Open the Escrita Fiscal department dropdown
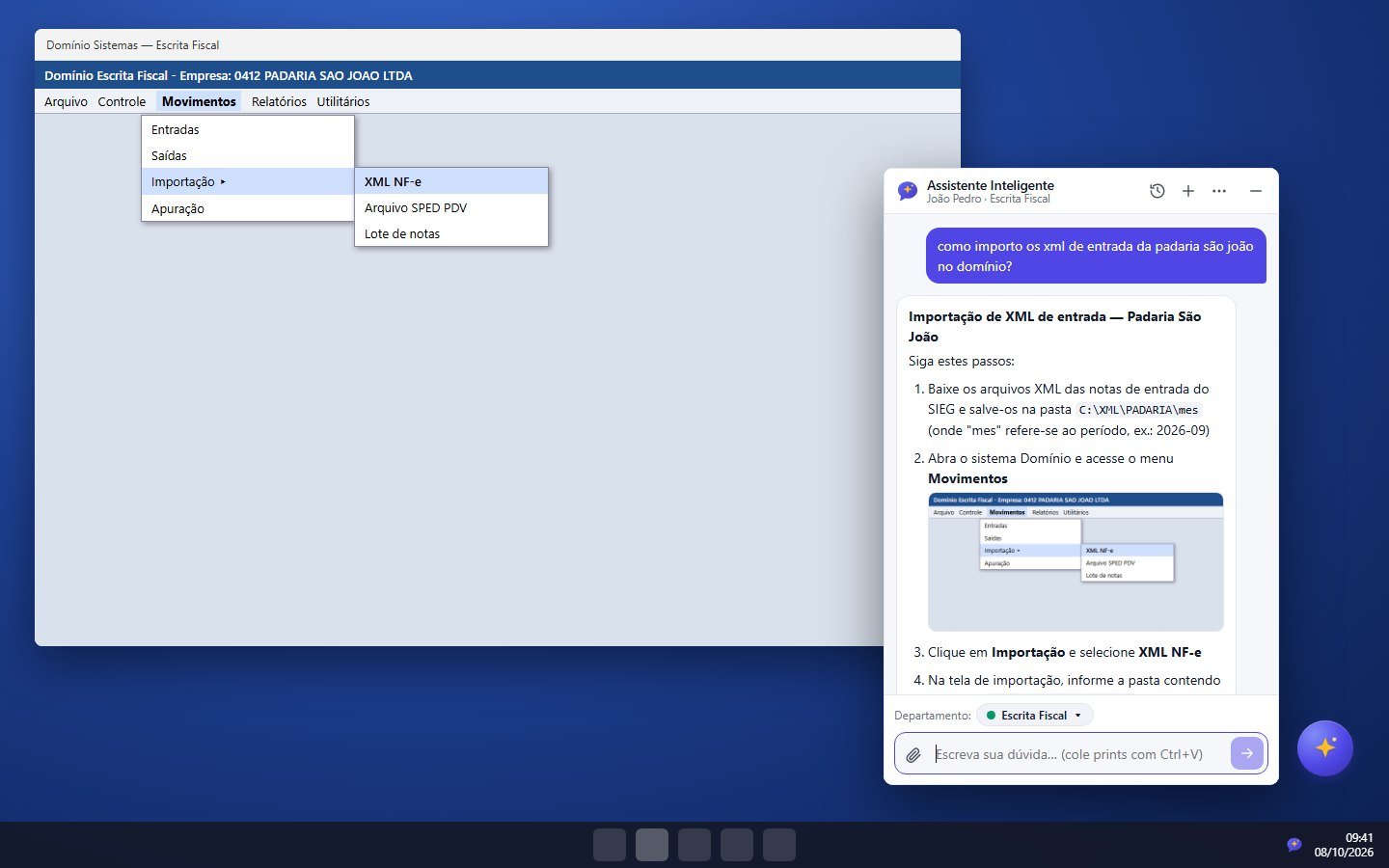 click(x=1035, y=715)
